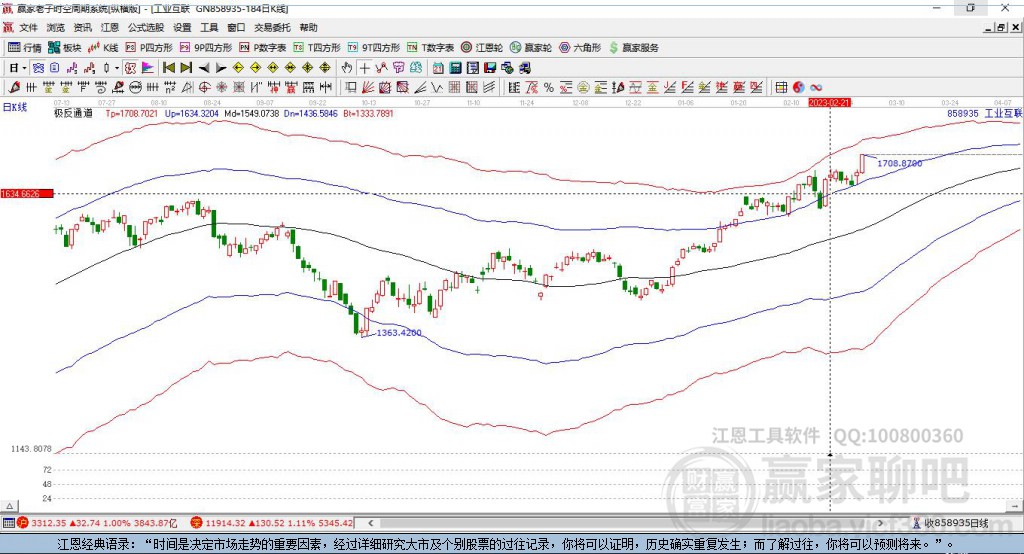Image resolution: width=1024 pixels, height=554 pixels.
Task: Click the blue infinity loop icon
Action: coord(816,88)
